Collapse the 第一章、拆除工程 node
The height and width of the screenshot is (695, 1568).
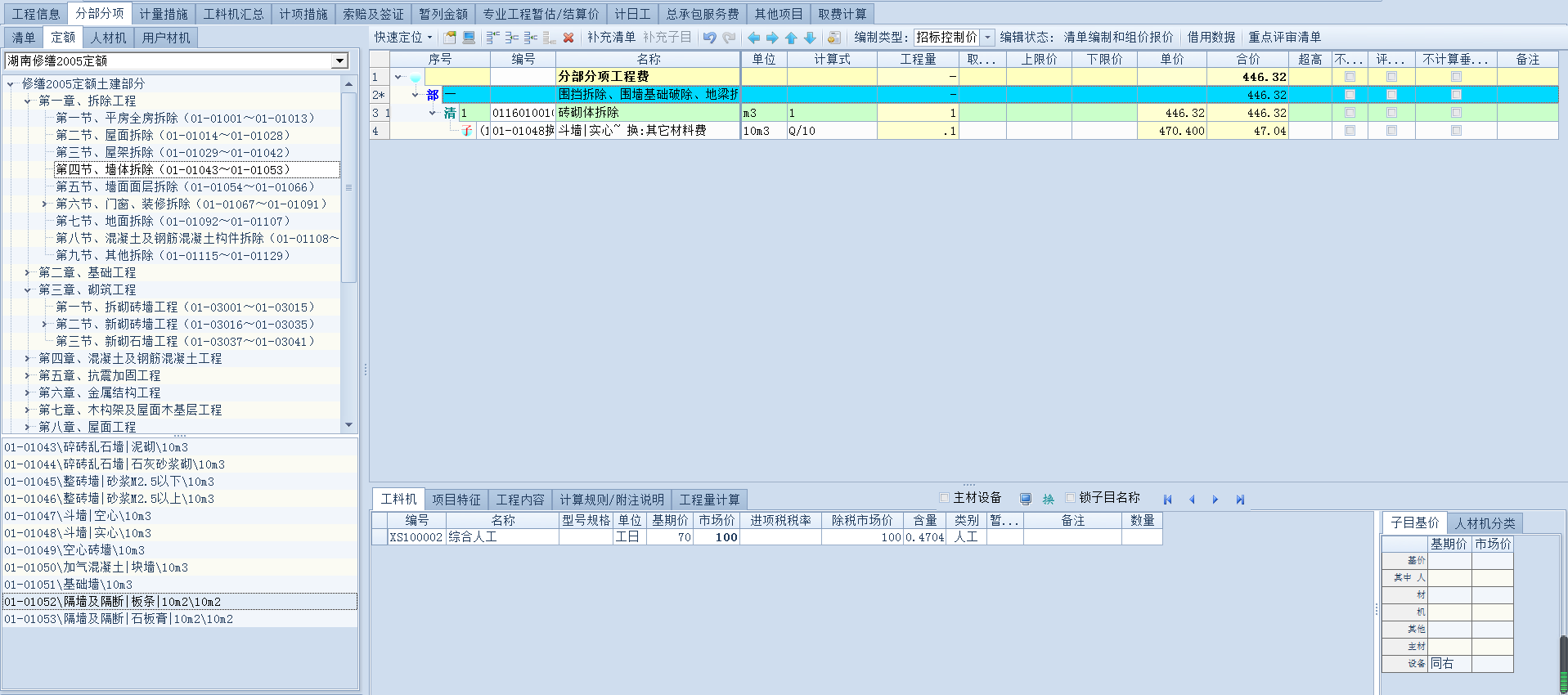pyautogui.click(x=27, y=101)
